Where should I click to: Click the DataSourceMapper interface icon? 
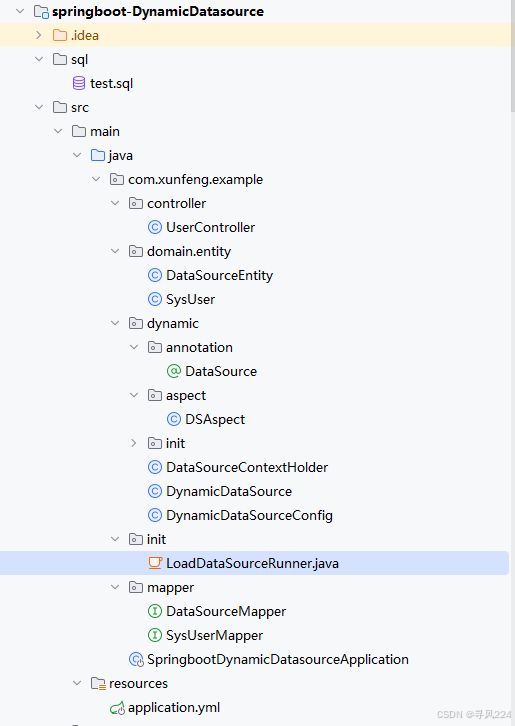(155, 611)
